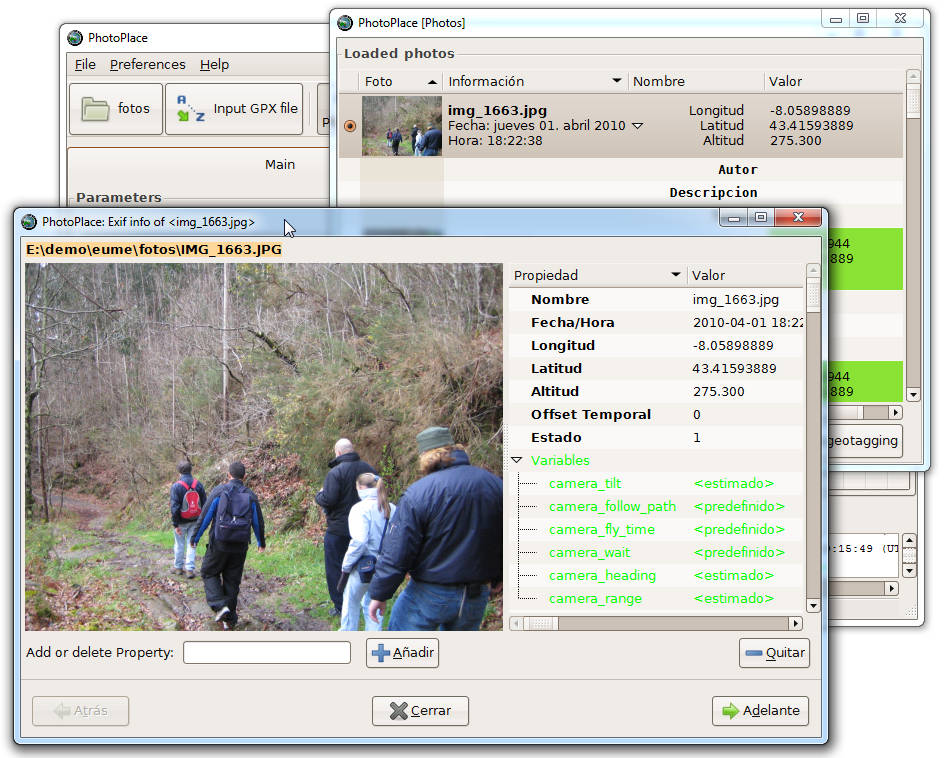Screen dimensions: 945x758
Task: Open the Información column header dropdown
Action: point(617,80)
